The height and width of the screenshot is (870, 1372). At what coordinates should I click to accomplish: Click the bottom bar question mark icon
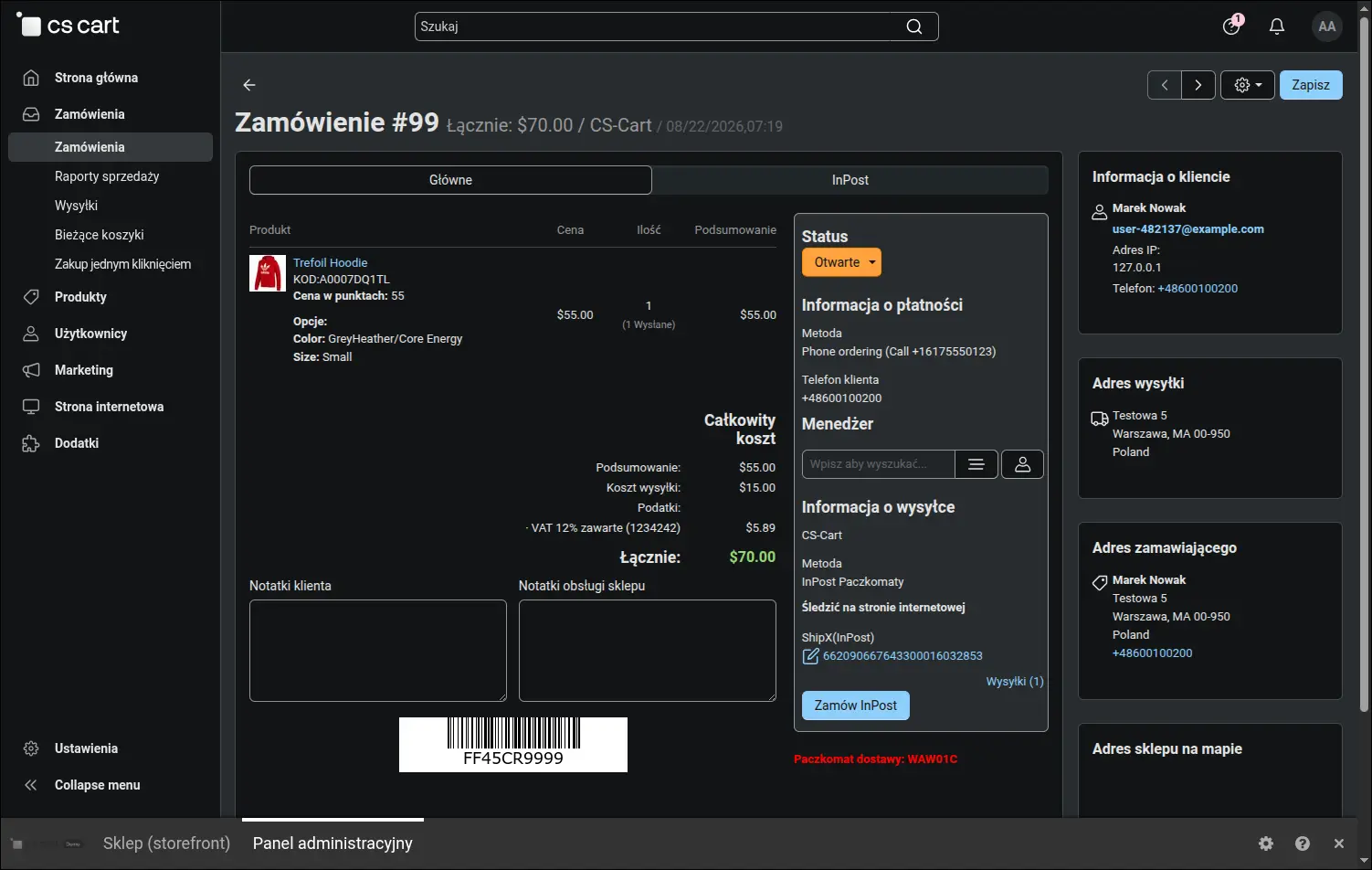[x=1303, y=843]
